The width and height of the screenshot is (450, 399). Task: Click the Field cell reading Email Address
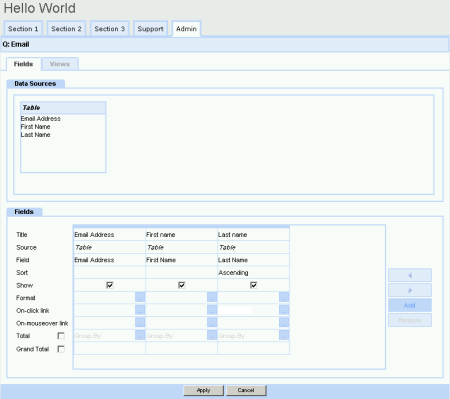109,260
